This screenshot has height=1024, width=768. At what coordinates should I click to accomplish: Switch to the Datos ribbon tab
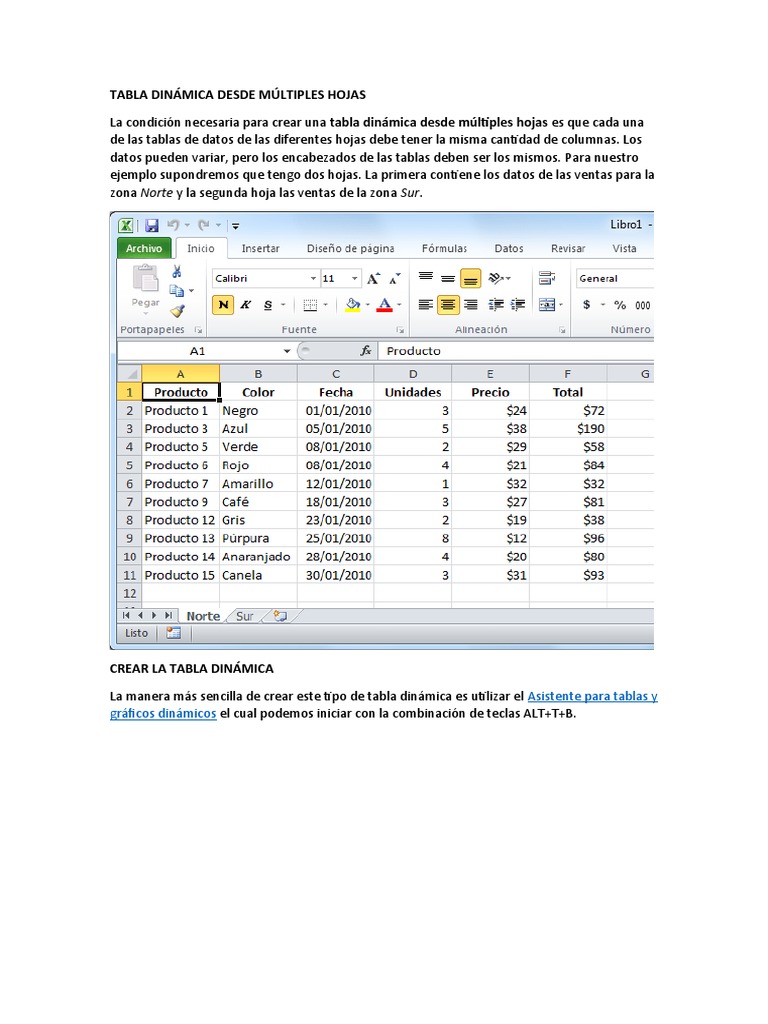click(x=509, y=249)
